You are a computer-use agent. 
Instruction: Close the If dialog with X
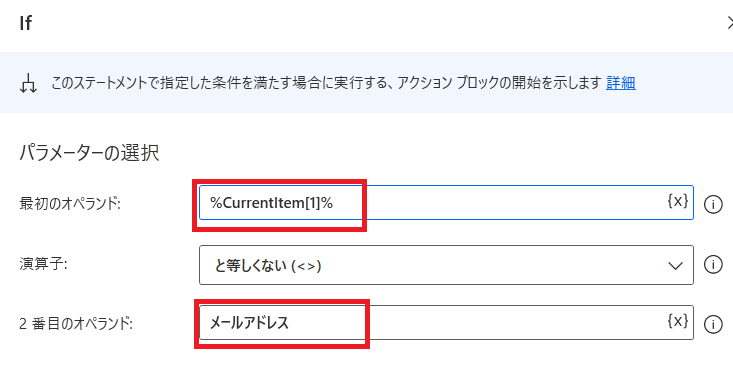729,22
